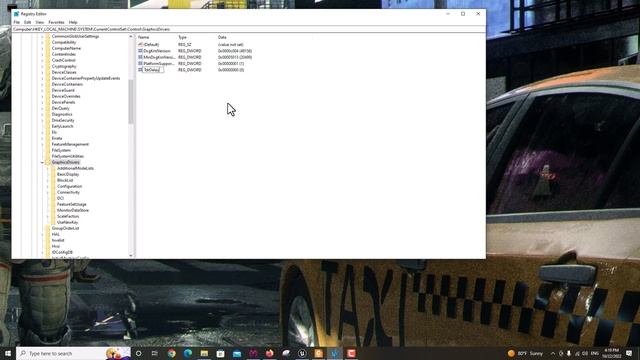The height and width of the screenshot is (360, 640).
Task: Select the ComputerName key
Action: coord(66,48)
